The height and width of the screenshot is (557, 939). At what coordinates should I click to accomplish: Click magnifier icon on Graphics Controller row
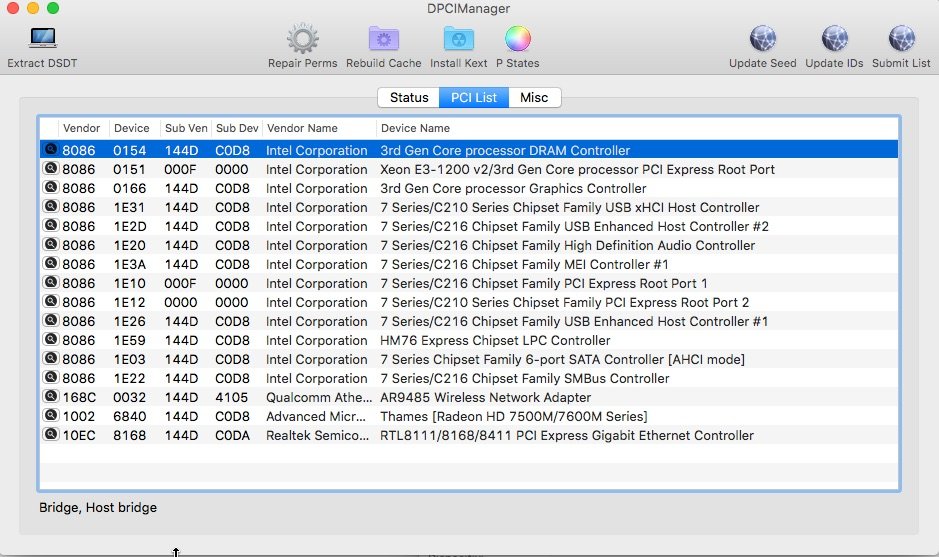point(51,187)
